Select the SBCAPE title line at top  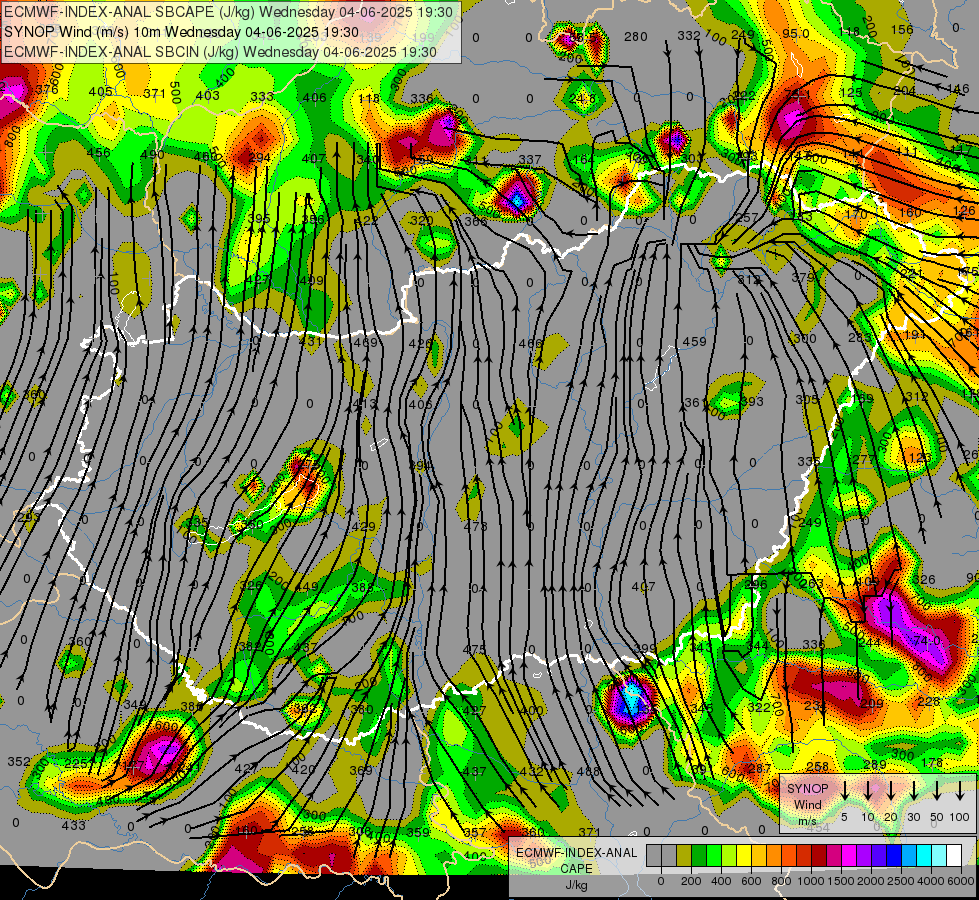pyautogui.click(x=231, y=11)
